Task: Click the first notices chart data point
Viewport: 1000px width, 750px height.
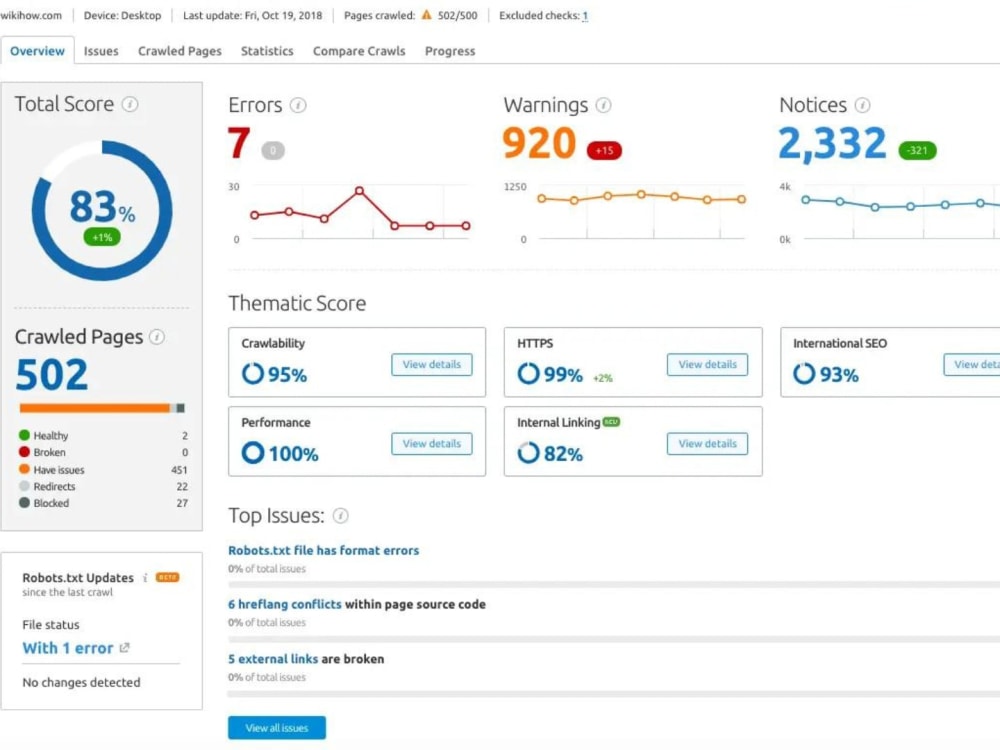Action: (806, 200)
